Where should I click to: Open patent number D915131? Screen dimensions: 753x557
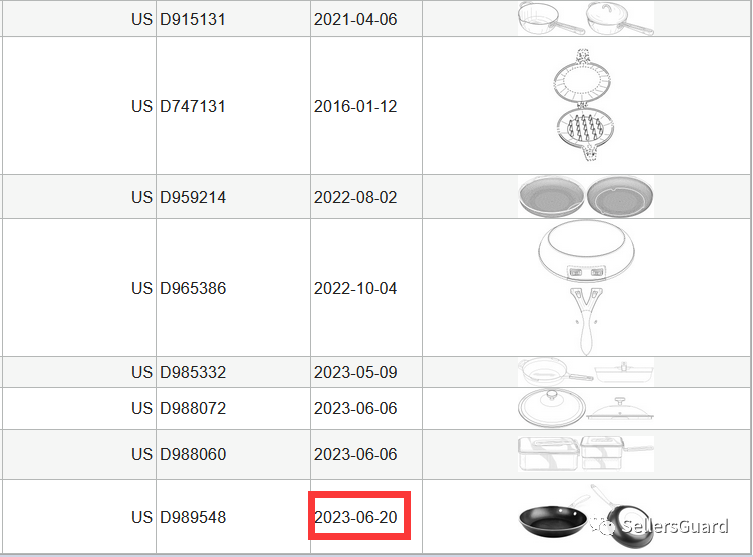(x=193, y=20)
